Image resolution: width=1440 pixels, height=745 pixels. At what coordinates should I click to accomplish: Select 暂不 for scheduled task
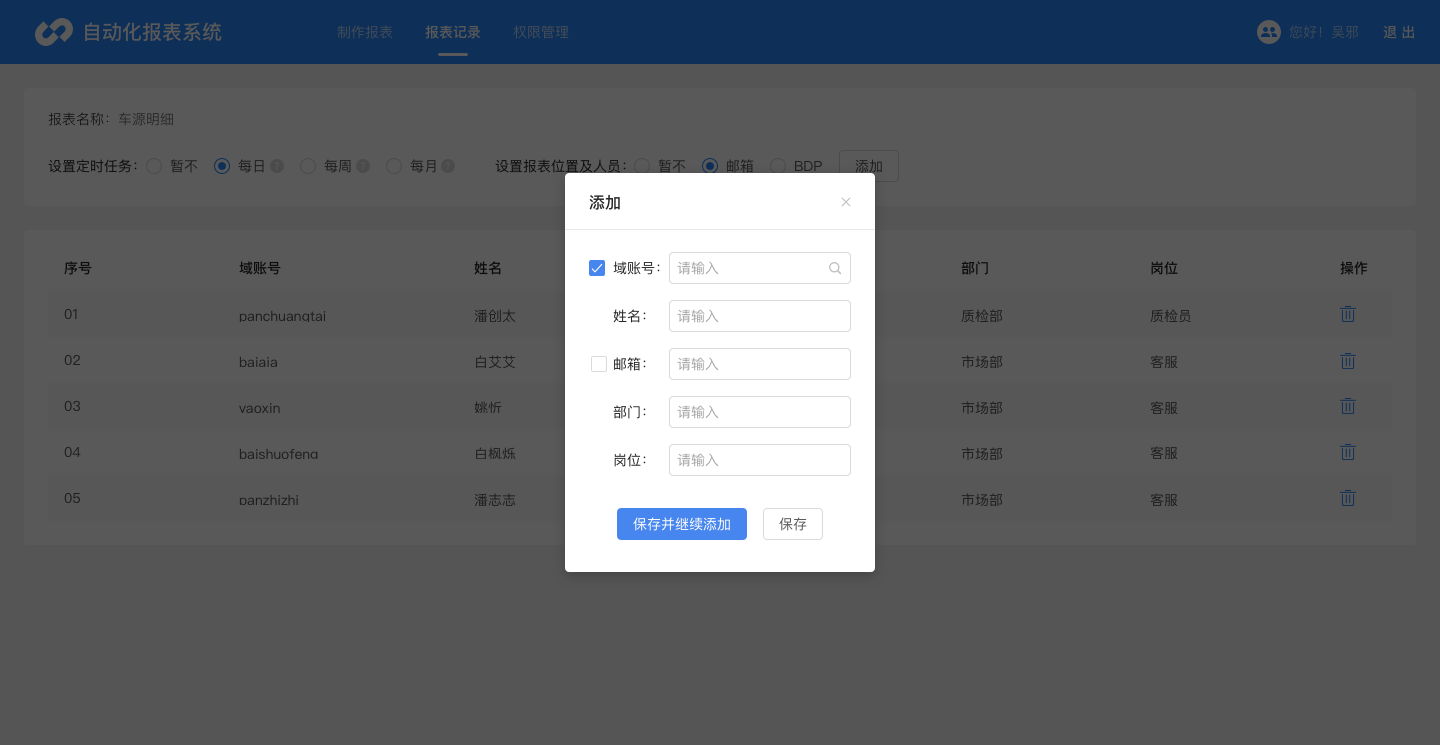pos(154,166)
